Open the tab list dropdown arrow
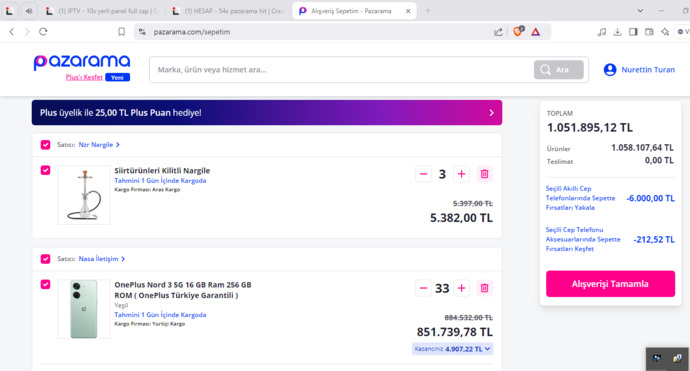 (x=640, y=11)
